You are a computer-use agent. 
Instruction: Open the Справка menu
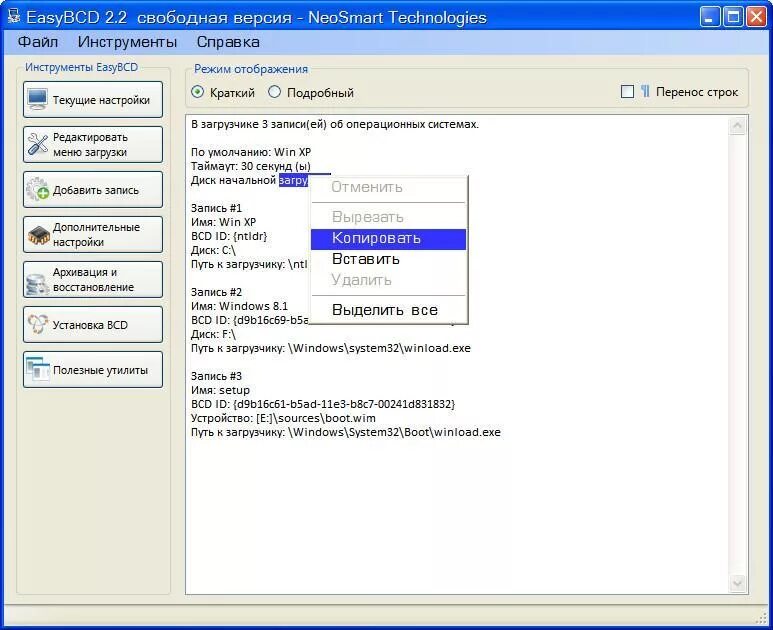[x=228, y=42]
